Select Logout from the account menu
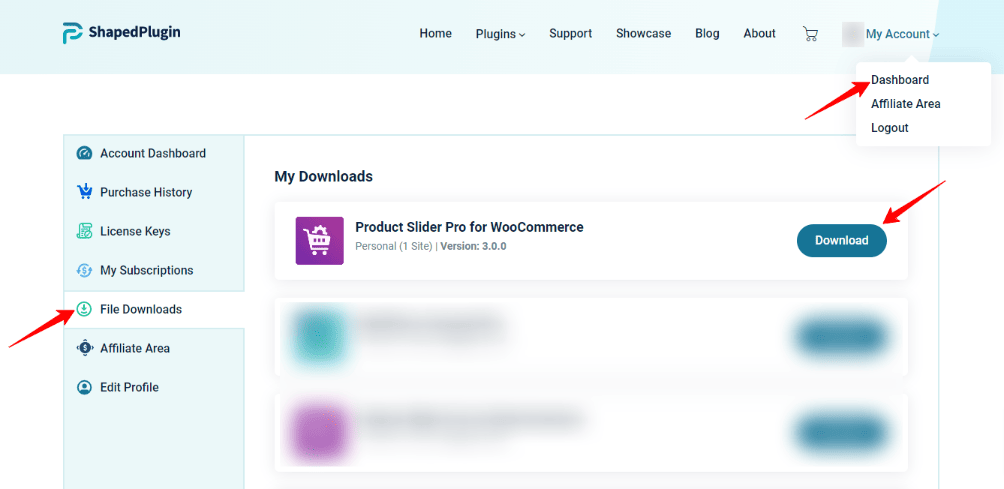 pyautogui.click(x=889, y=128)
